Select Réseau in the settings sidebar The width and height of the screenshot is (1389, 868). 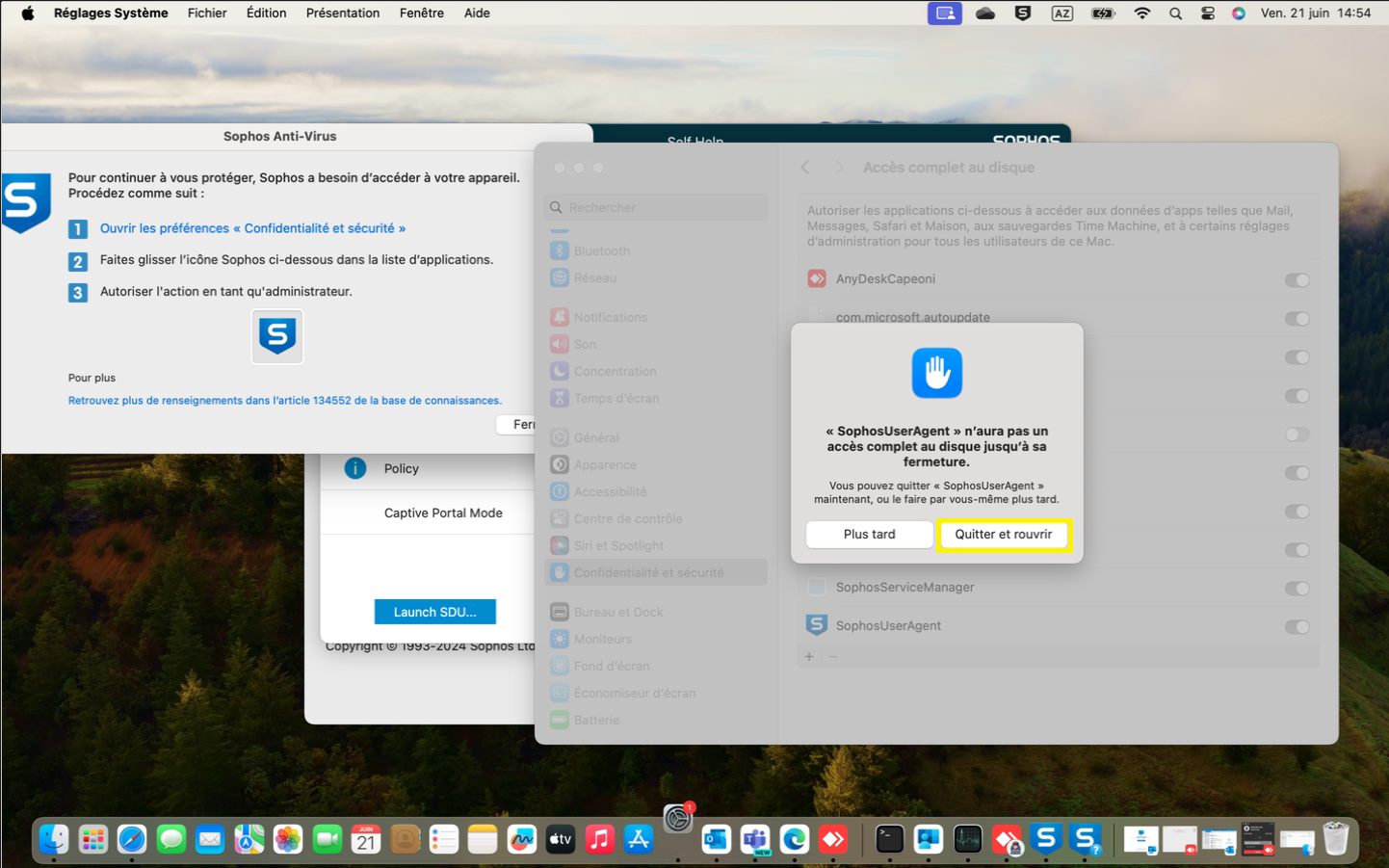click(x=657, y=277)
